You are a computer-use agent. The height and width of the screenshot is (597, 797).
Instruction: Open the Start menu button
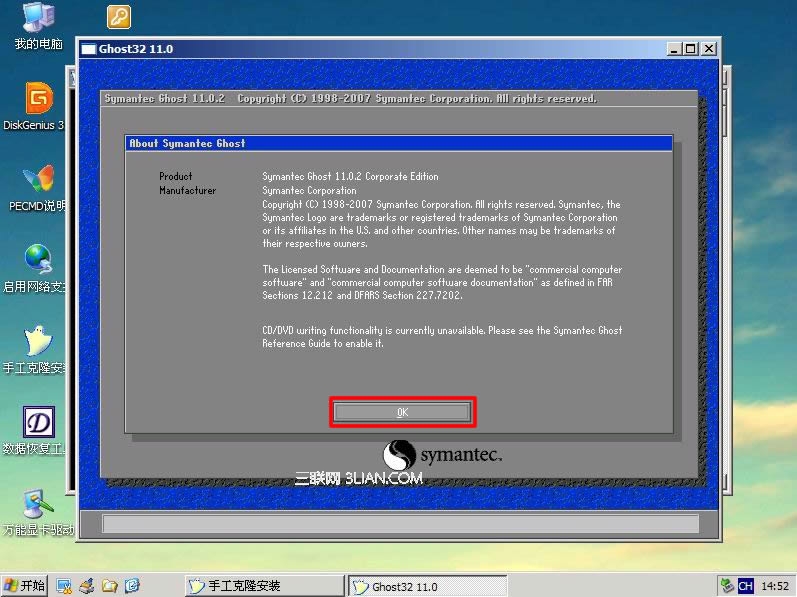24,586
